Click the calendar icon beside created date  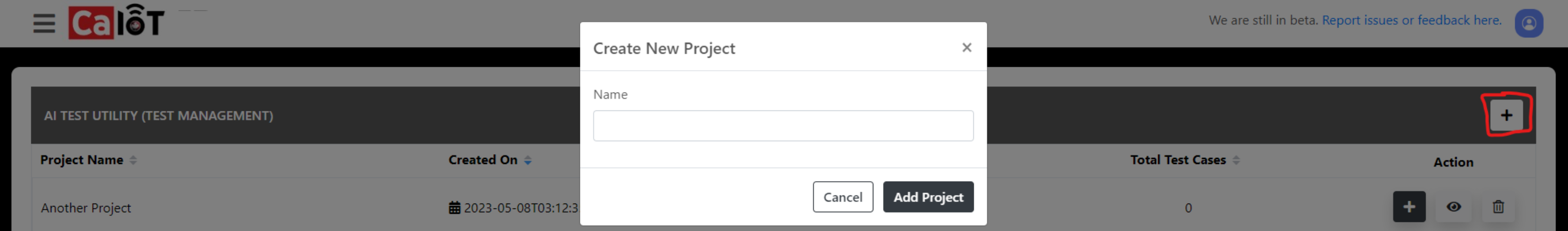(x=454, y=208)
